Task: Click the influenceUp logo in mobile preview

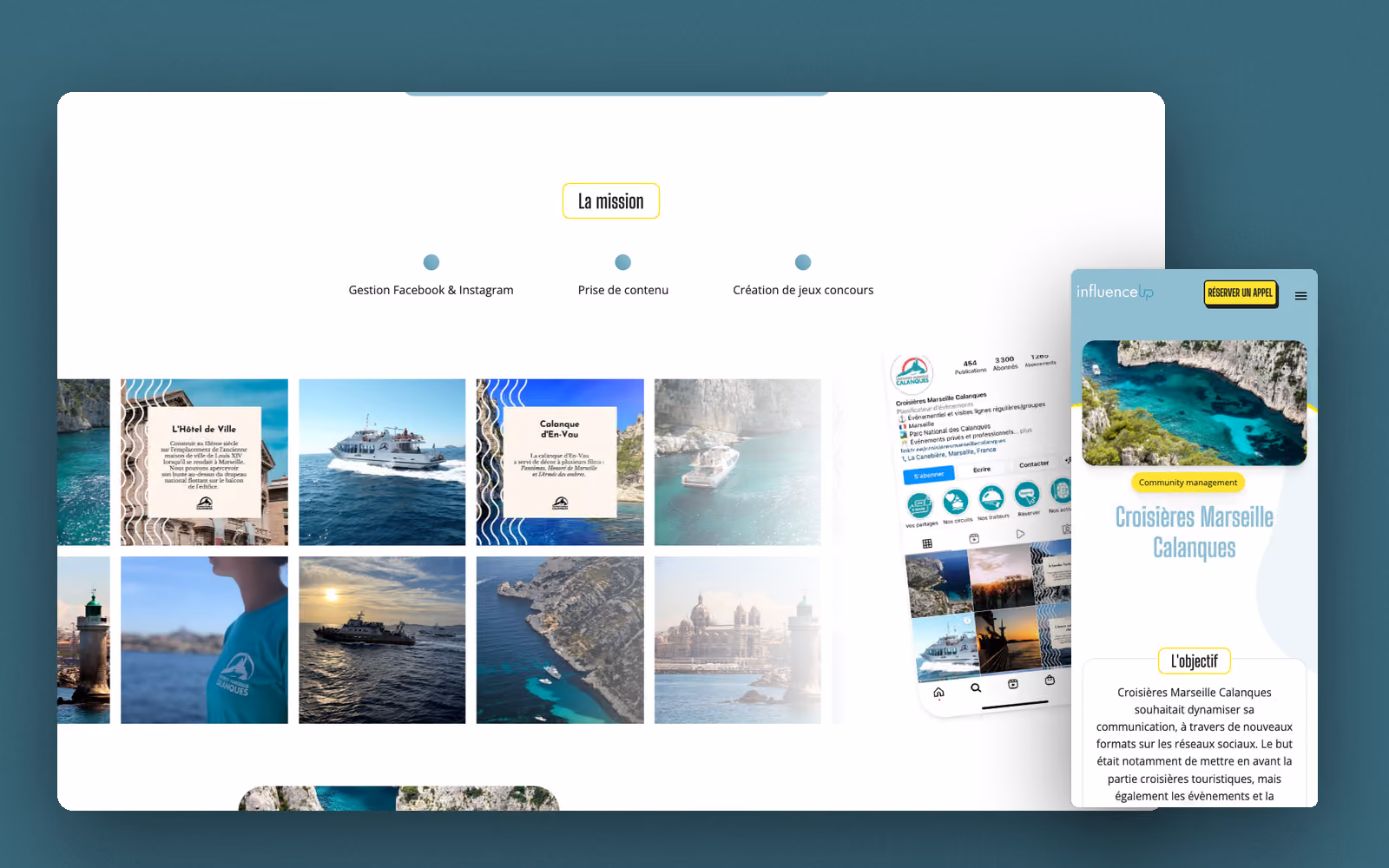Action: pyautogui.click(x=1115, y=293)
